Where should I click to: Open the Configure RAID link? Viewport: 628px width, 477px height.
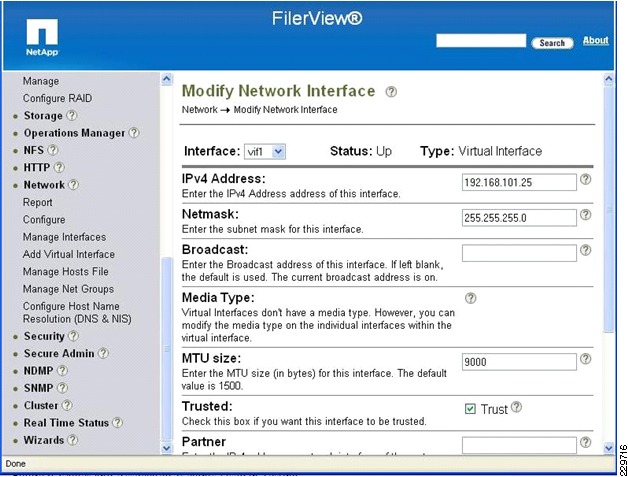tap(57, 98)
